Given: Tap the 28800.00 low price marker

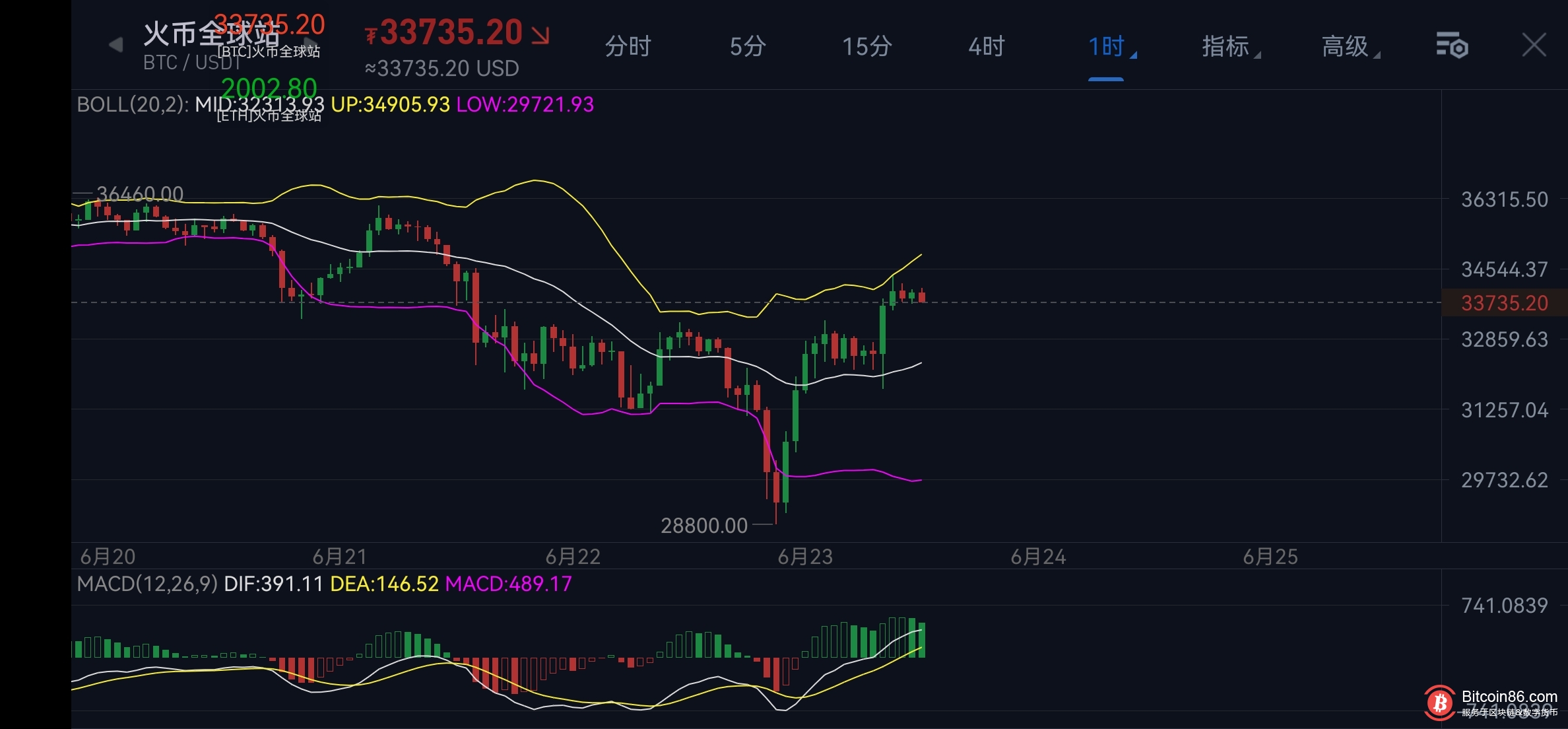Looking at the screenshot, I should point(704,526).
